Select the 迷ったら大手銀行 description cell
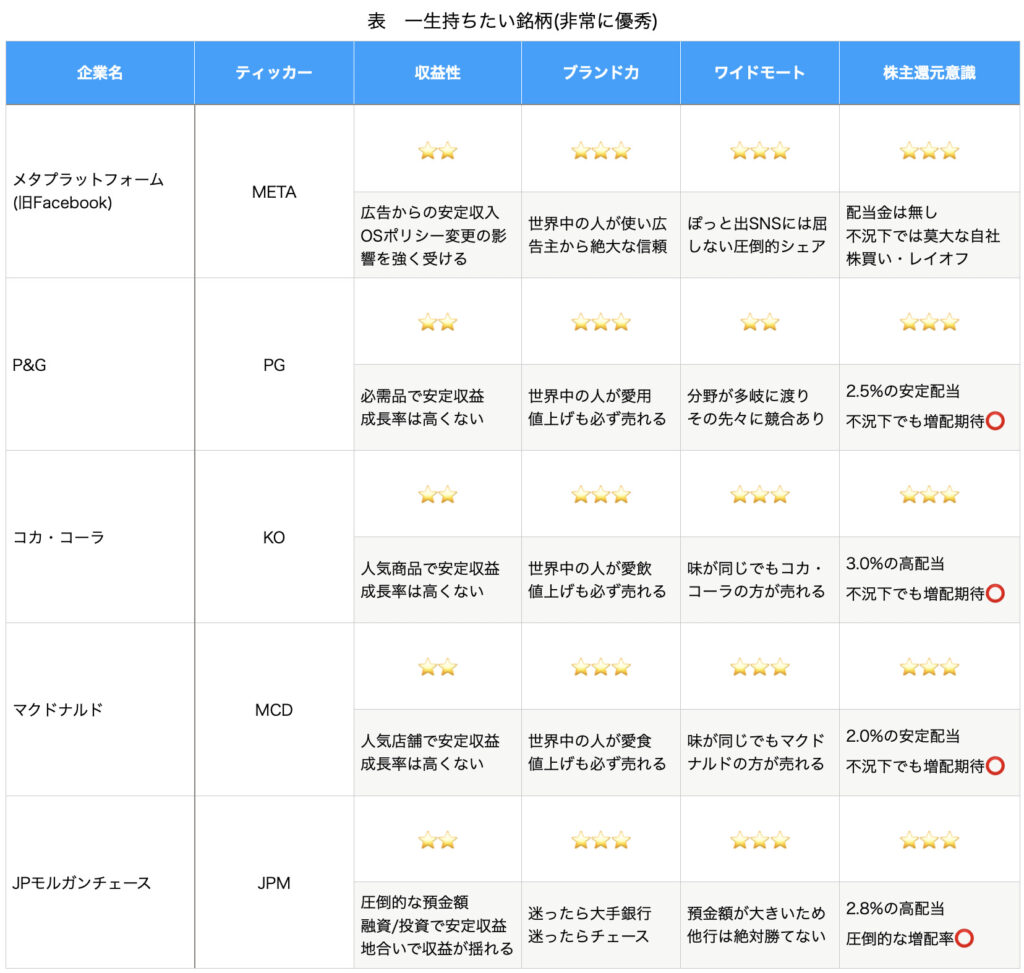 pyautogui.click(x=601, y=925)
